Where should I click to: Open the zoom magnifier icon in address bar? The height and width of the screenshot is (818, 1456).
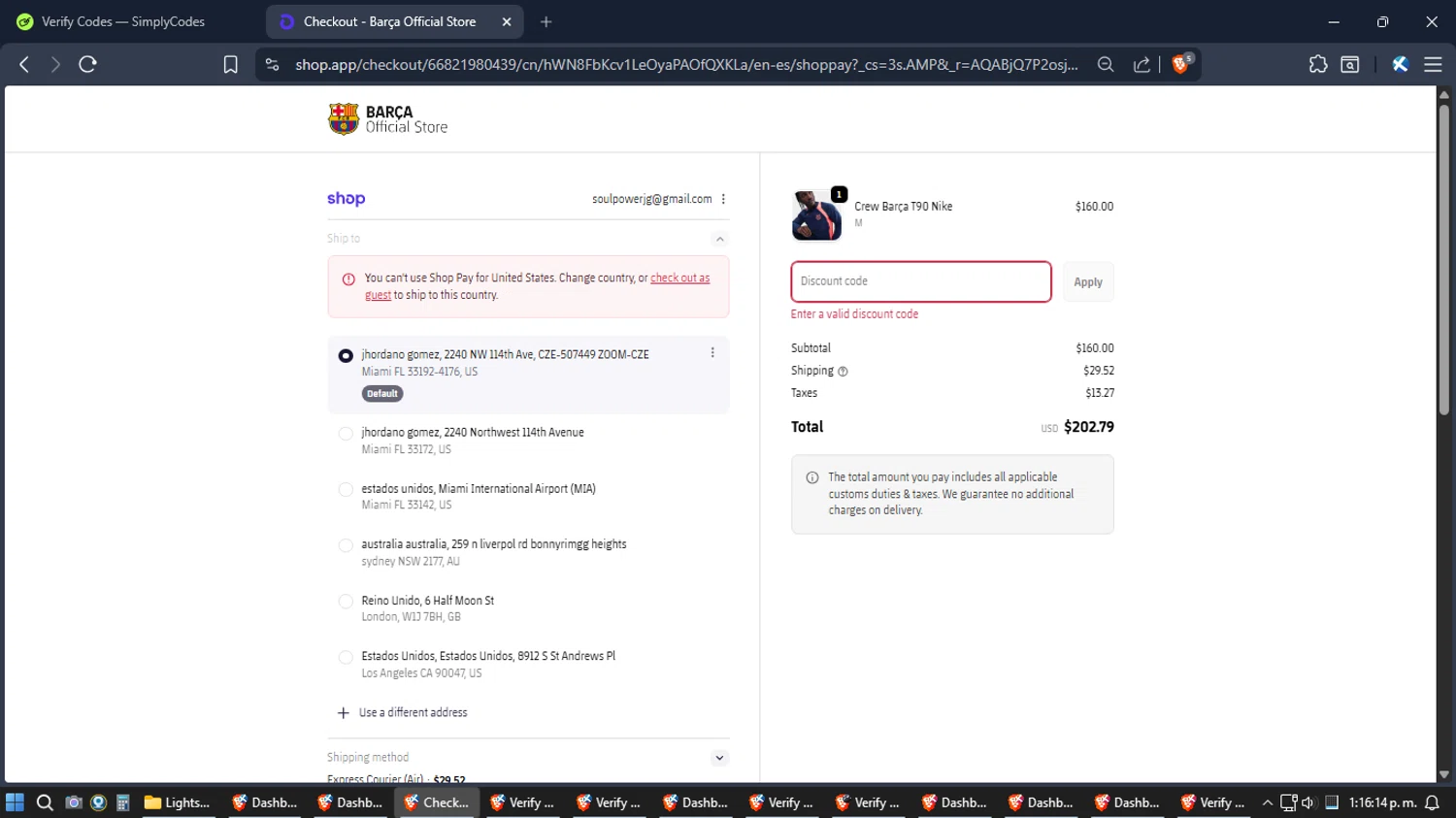coord(1106,64)
